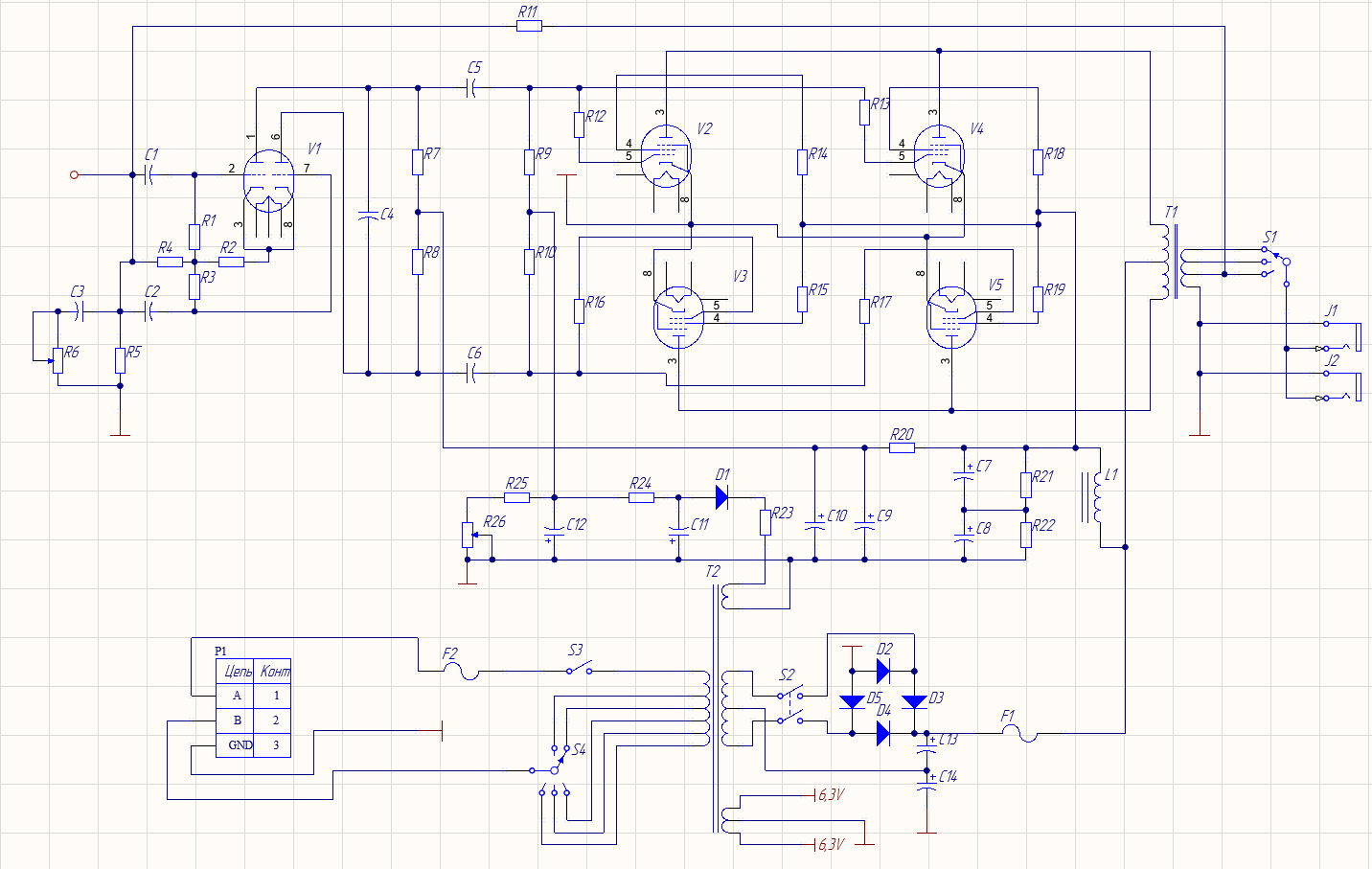The image size is (1372, 869).
Task: Click the R16 designator label
Action: 595,302
